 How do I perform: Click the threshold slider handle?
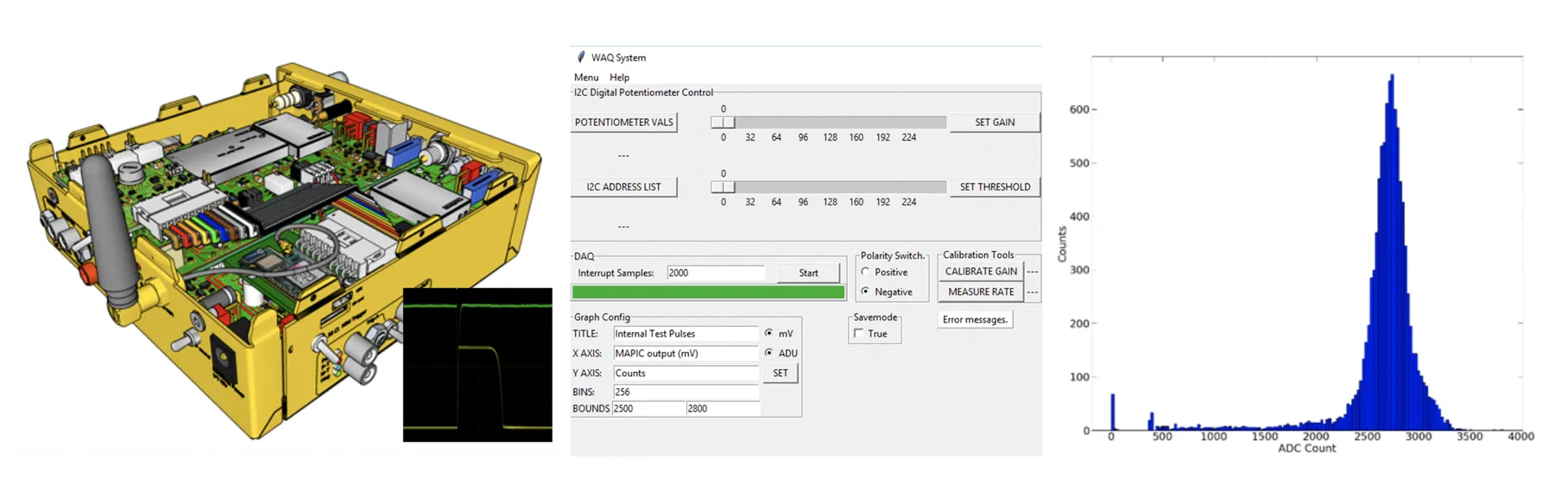[x=723, y=187]
